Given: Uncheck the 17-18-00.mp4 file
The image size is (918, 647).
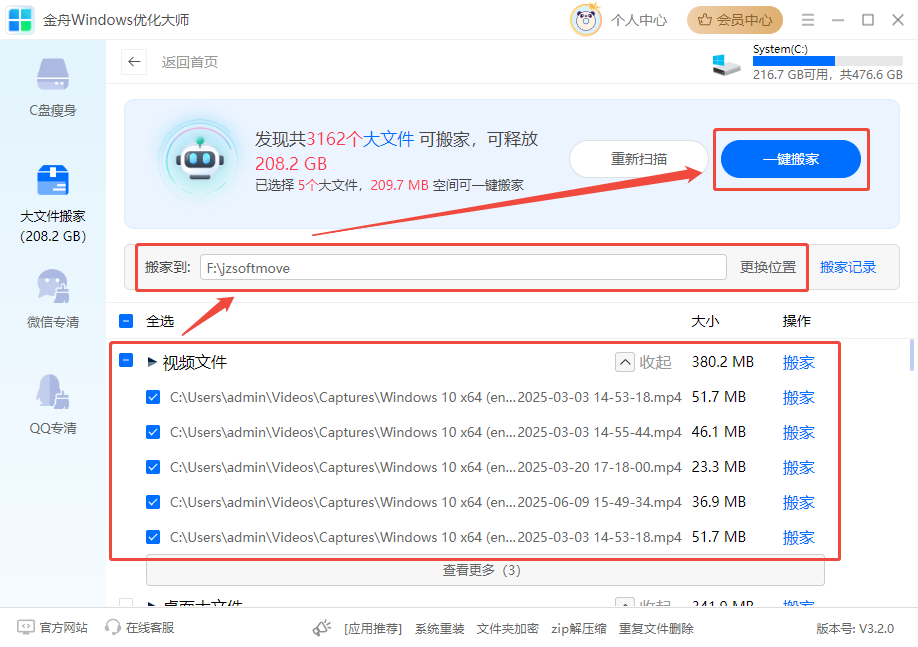Looking at the screenshot, I should (153, 467).
